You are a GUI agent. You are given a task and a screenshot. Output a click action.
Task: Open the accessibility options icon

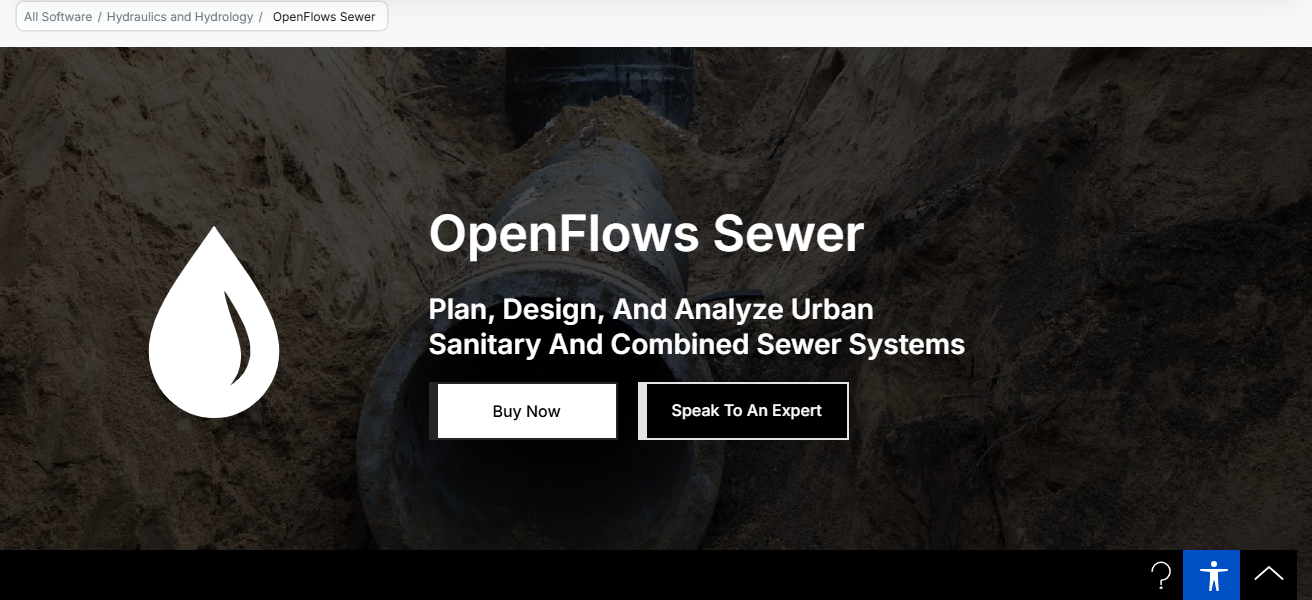[x=1212, y=575]
